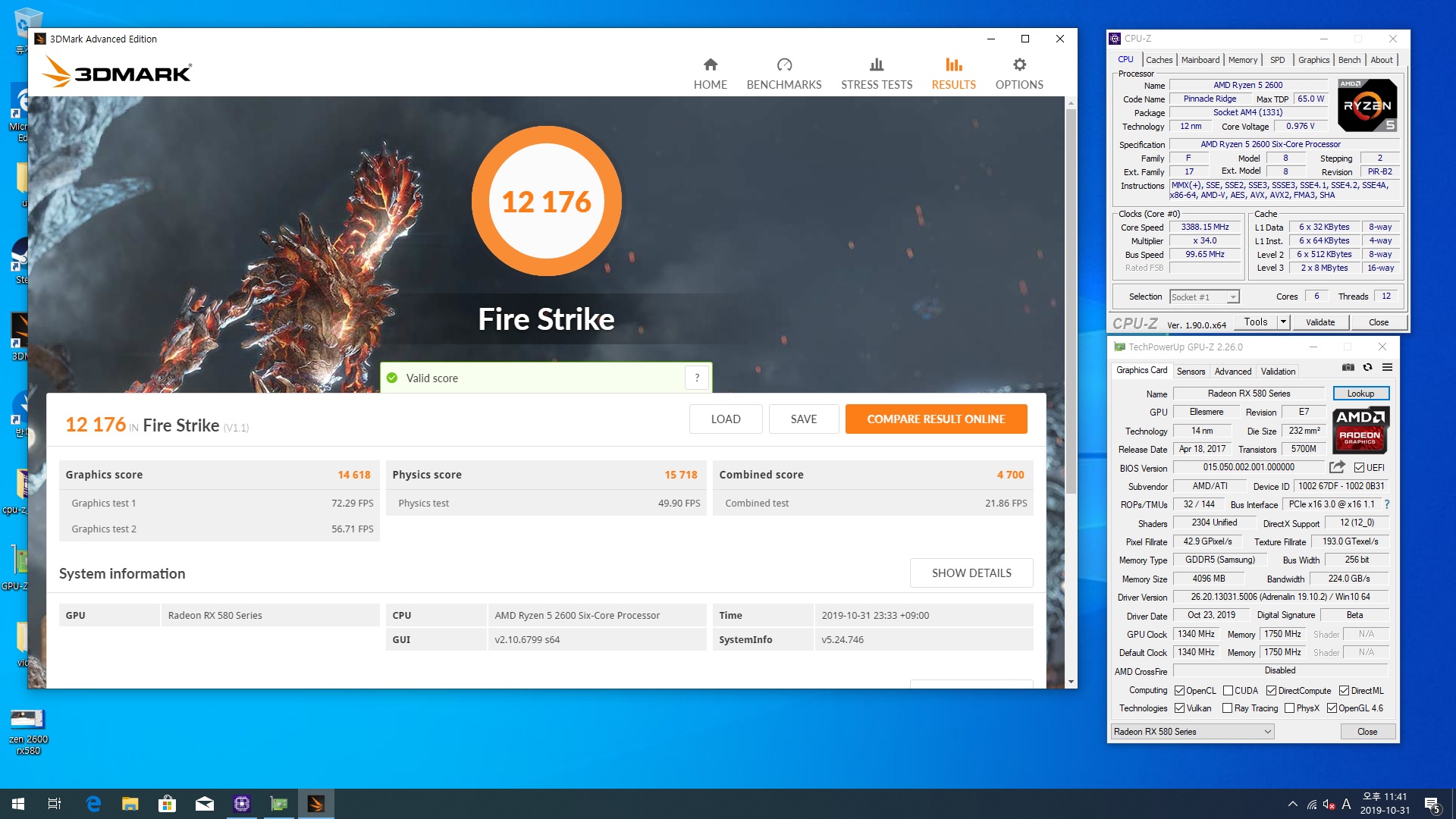1456x819 pixels.
Task: Toggle the OpenGL 4.6 checkbox
Action: coord(1332,708)
